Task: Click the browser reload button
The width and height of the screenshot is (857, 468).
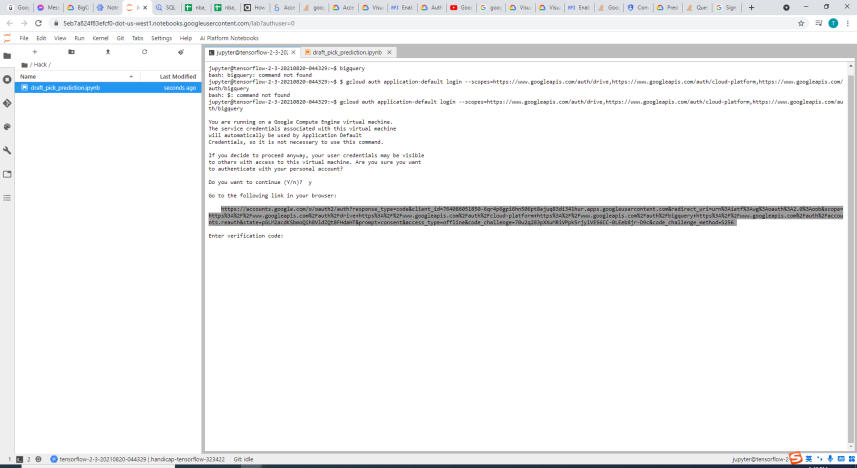Action: pyautogui.click(x=38, y=23)
